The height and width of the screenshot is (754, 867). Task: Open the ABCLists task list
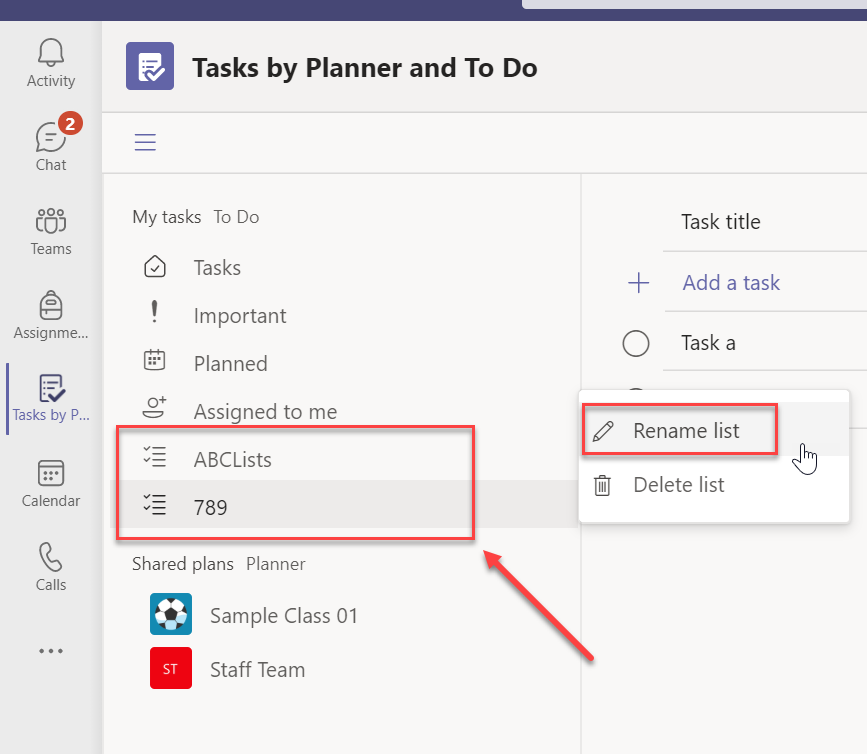coord(234,459)
